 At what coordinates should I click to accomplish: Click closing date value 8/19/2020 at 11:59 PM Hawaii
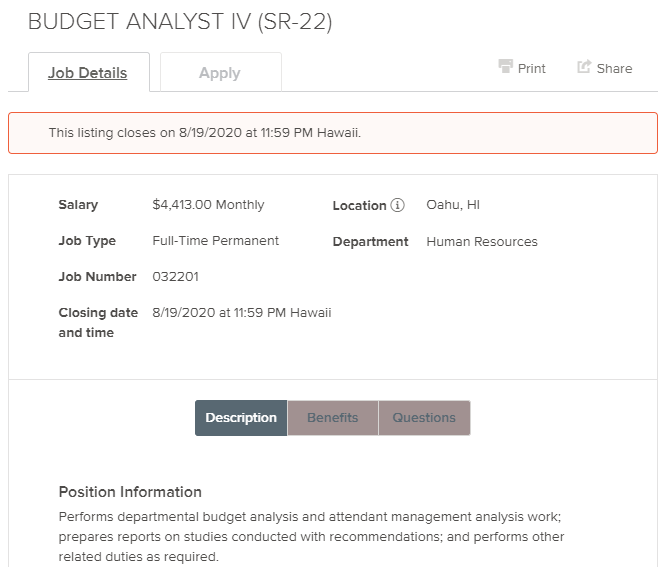click(x=242, y=313)
